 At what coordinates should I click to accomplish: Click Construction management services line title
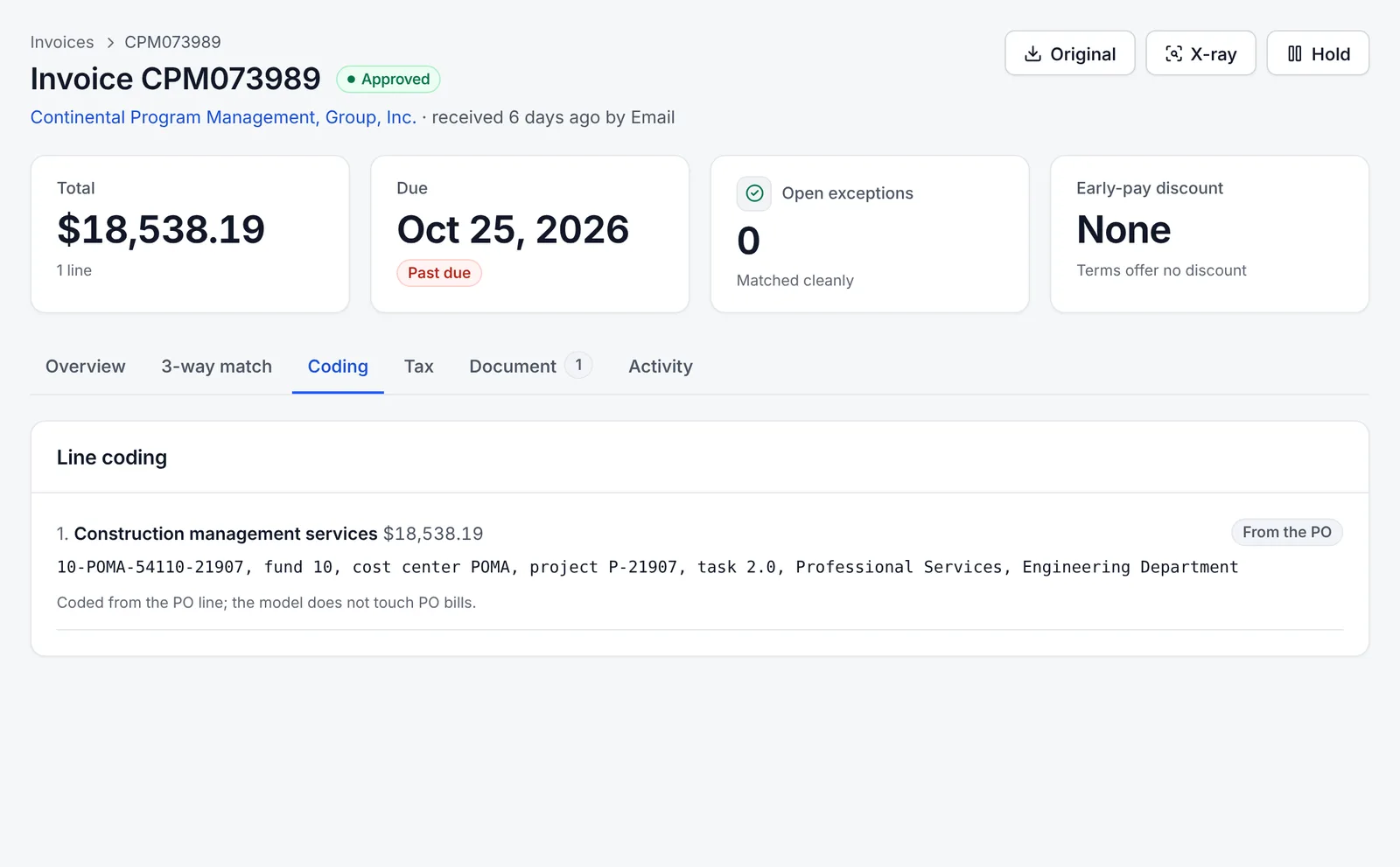(226, 534)
